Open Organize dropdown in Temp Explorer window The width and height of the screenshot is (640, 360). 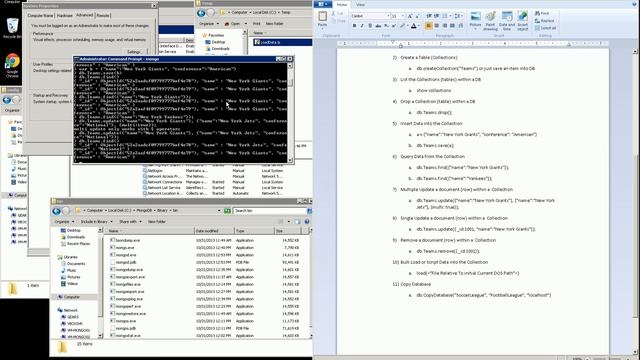pyautogui.click(x=209, y=24)
